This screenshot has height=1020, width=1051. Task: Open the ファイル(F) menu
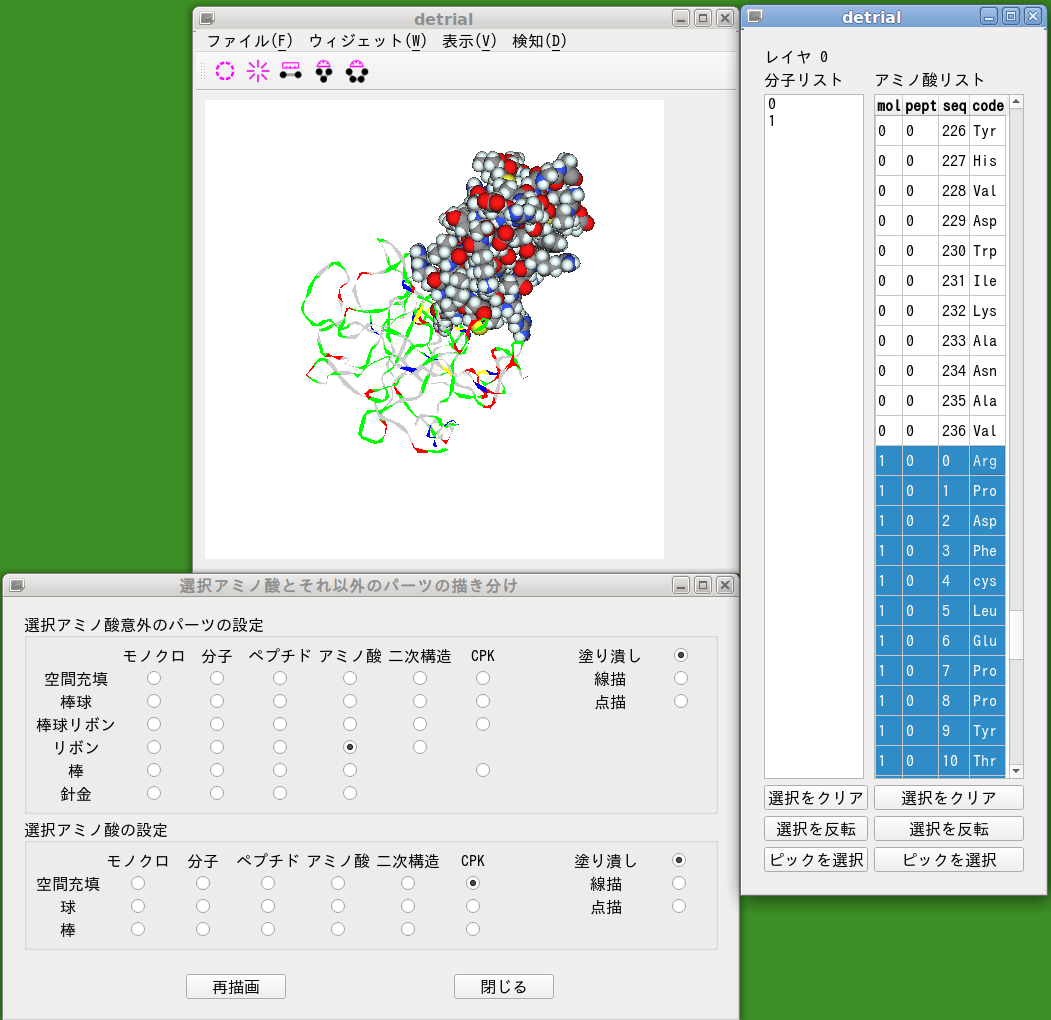click(x=249, y=41)
